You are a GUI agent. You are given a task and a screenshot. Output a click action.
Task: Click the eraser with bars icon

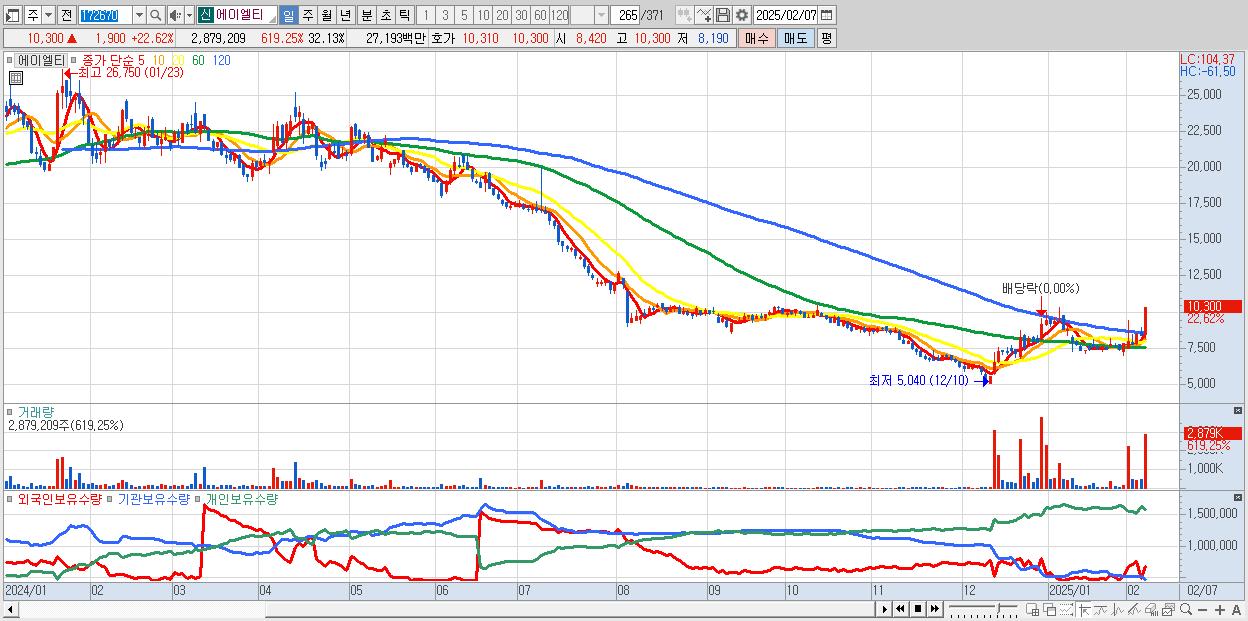click(1151, 609)
